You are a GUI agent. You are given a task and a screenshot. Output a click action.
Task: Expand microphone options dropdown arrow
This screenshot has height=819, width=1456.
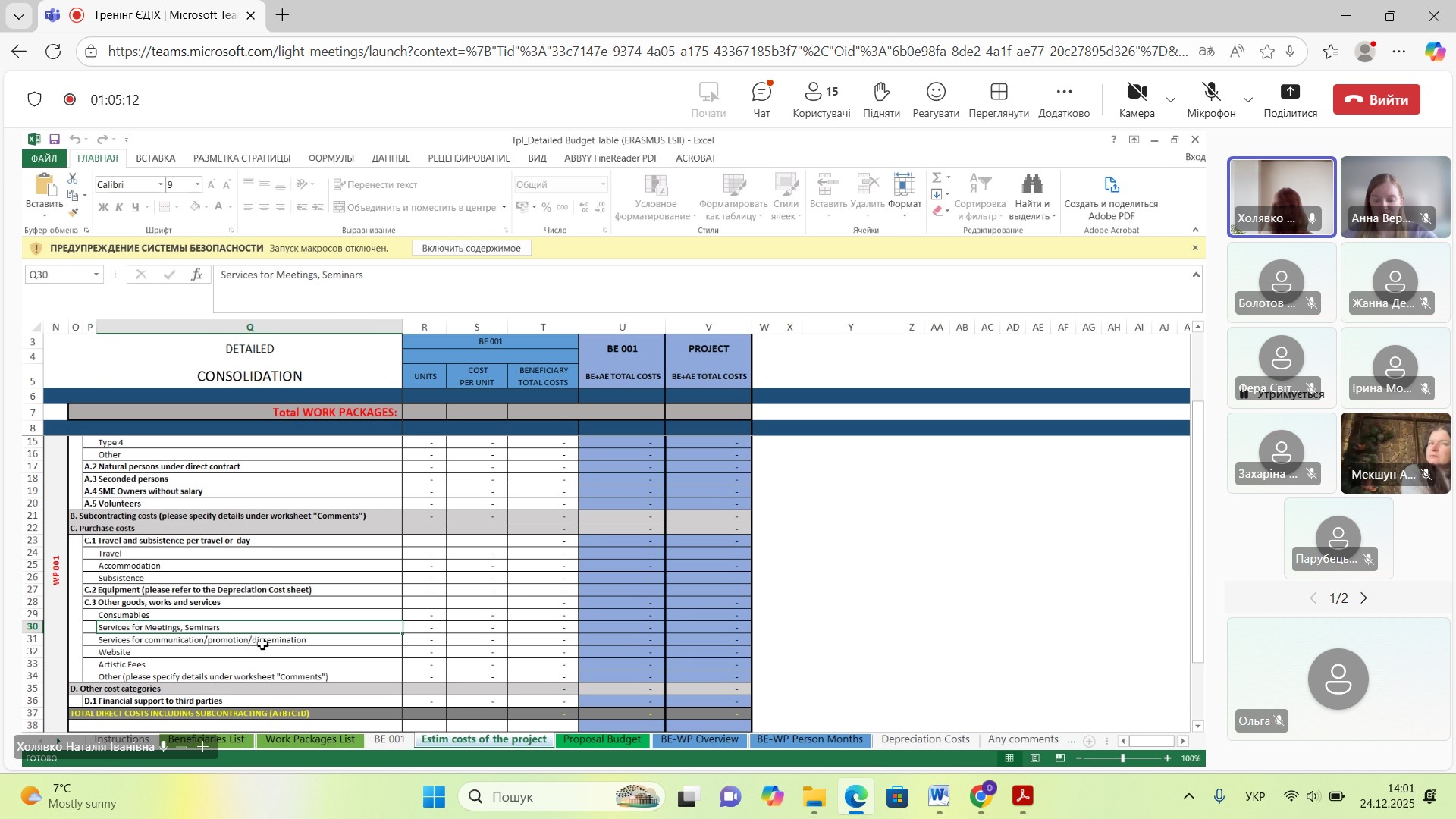tap(1248, 100)
